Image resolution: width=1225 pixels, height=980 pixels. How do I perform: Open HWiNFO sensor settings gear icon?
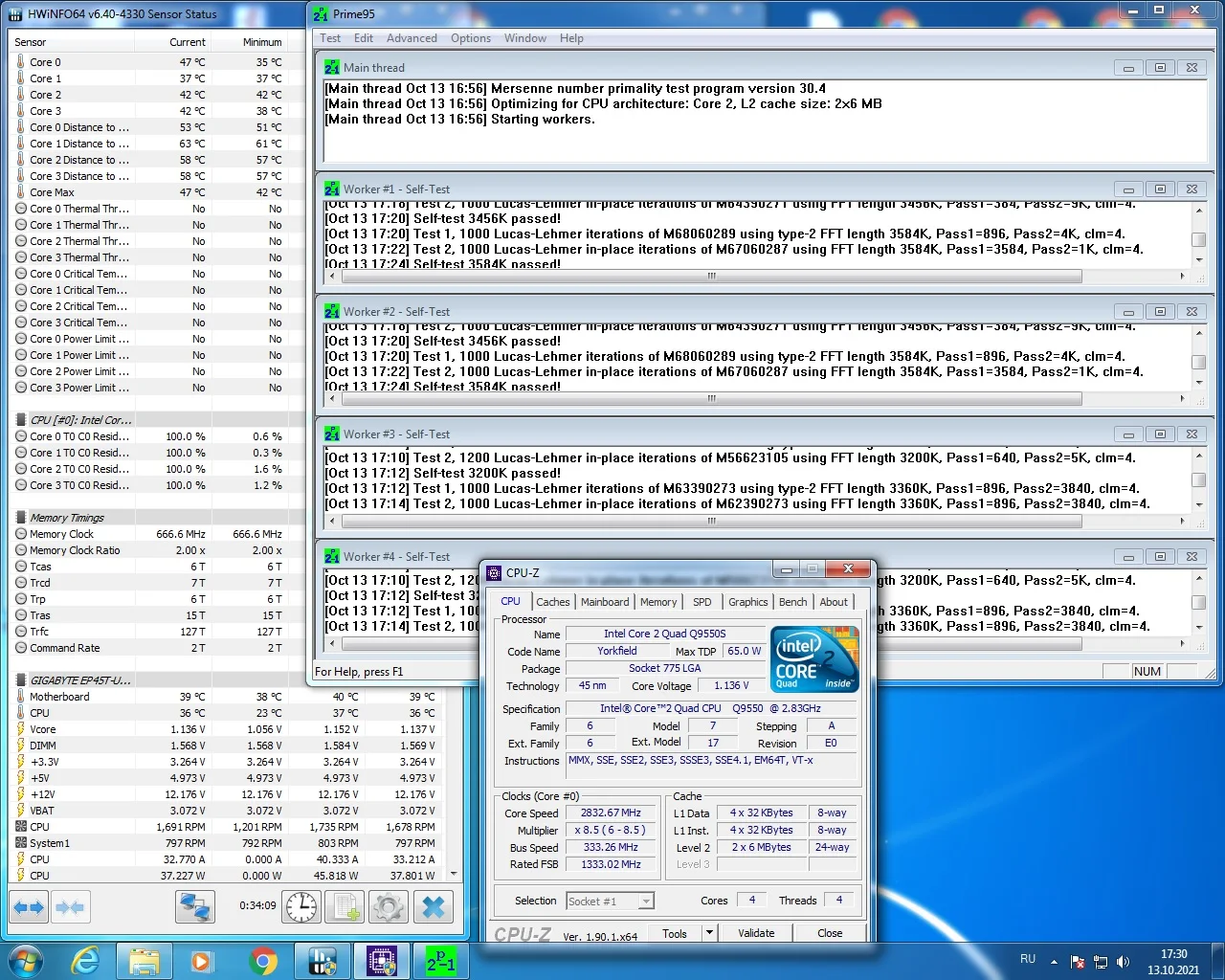point(389,906)
